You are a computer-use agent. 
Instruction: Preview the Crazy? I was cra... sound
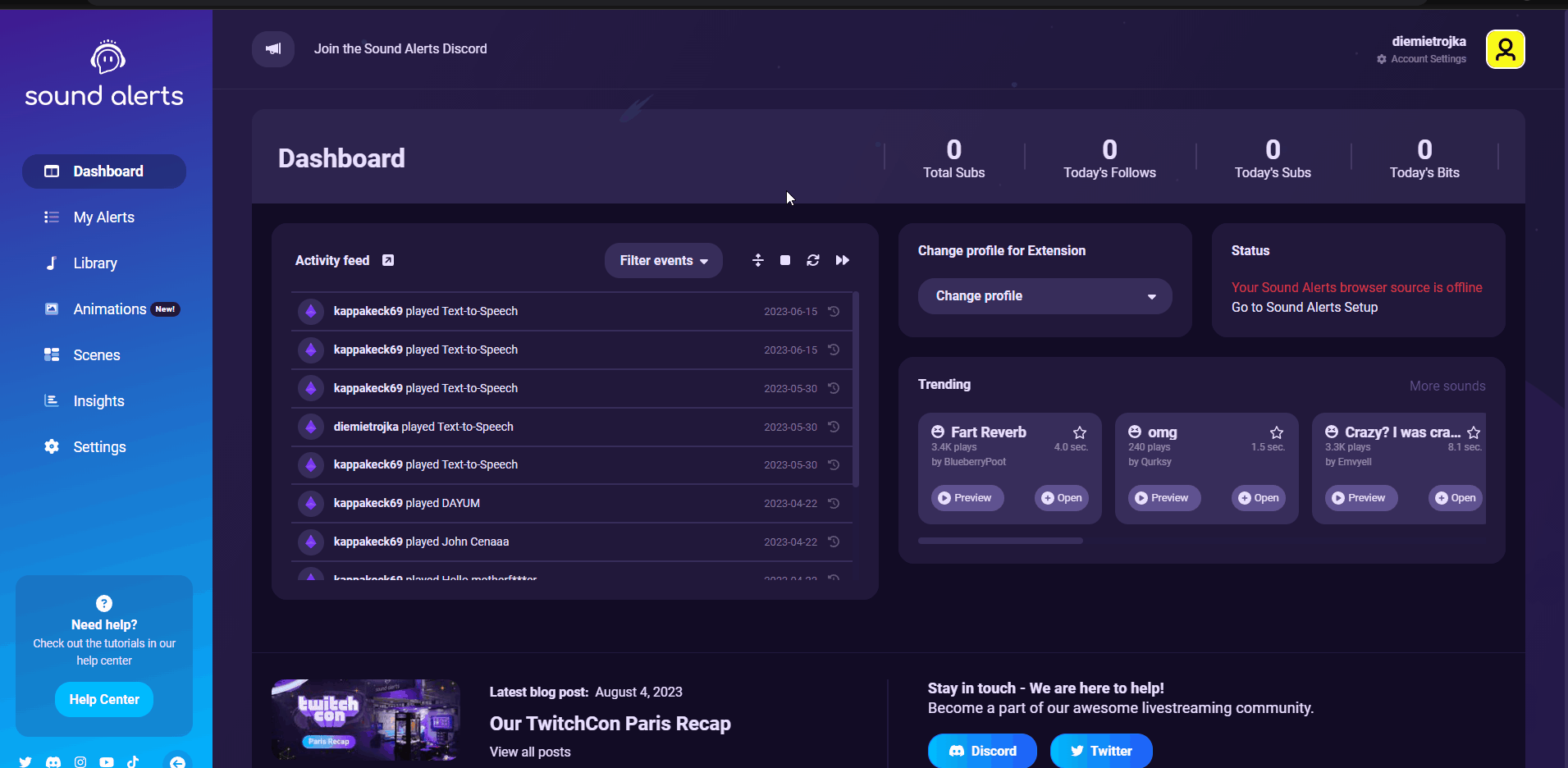1361,498
